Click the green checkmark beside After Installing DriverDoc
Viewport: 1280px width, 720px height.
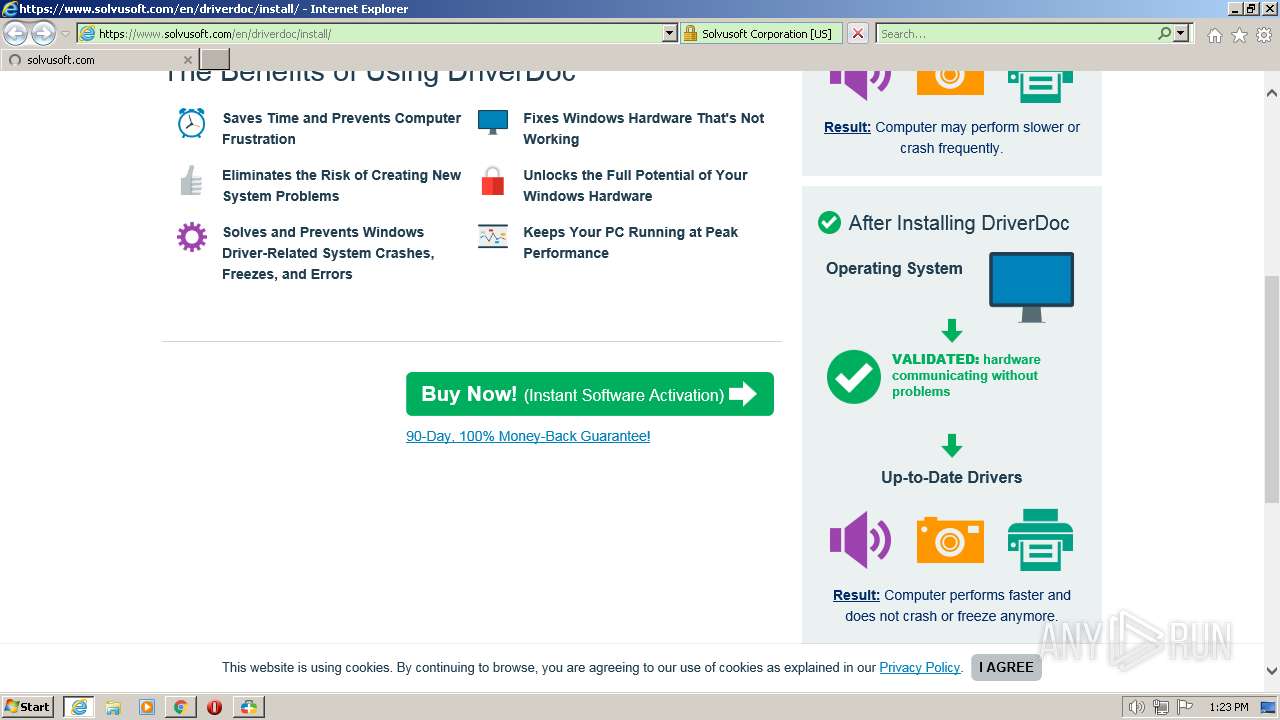[829, 222]
